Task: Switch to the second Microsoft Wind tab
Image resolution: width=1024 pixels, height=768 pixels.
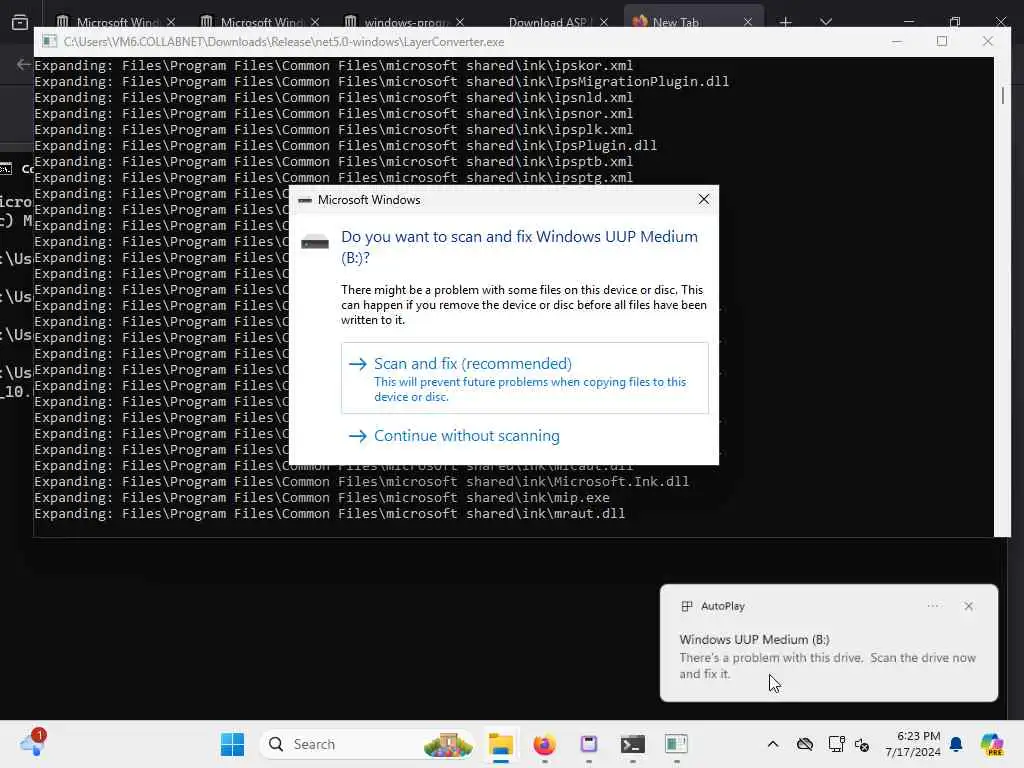Action: (x=261, y=22)
